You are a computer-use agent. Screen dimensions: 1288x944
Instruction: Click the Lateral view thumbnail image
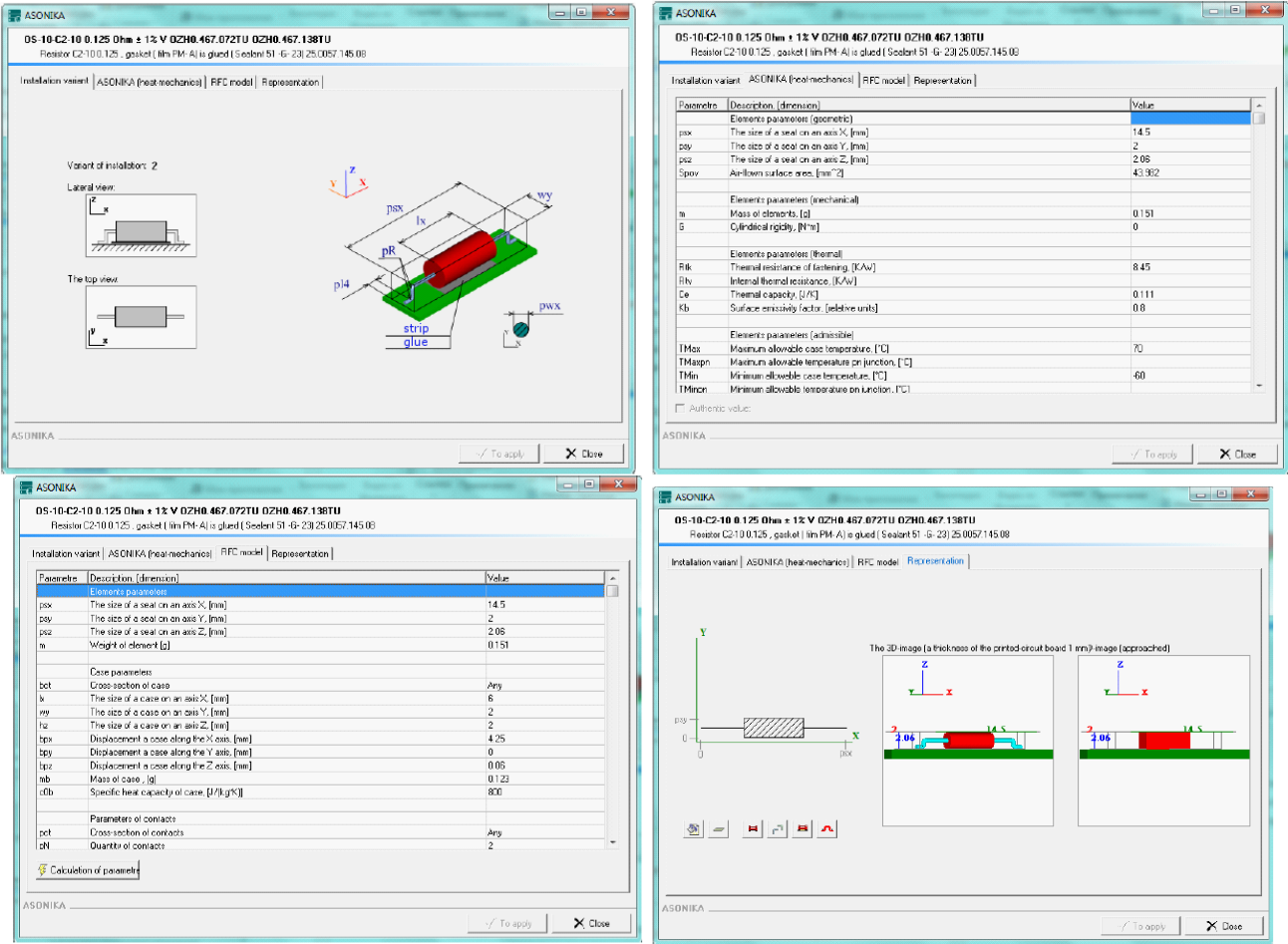coord(141,225)
